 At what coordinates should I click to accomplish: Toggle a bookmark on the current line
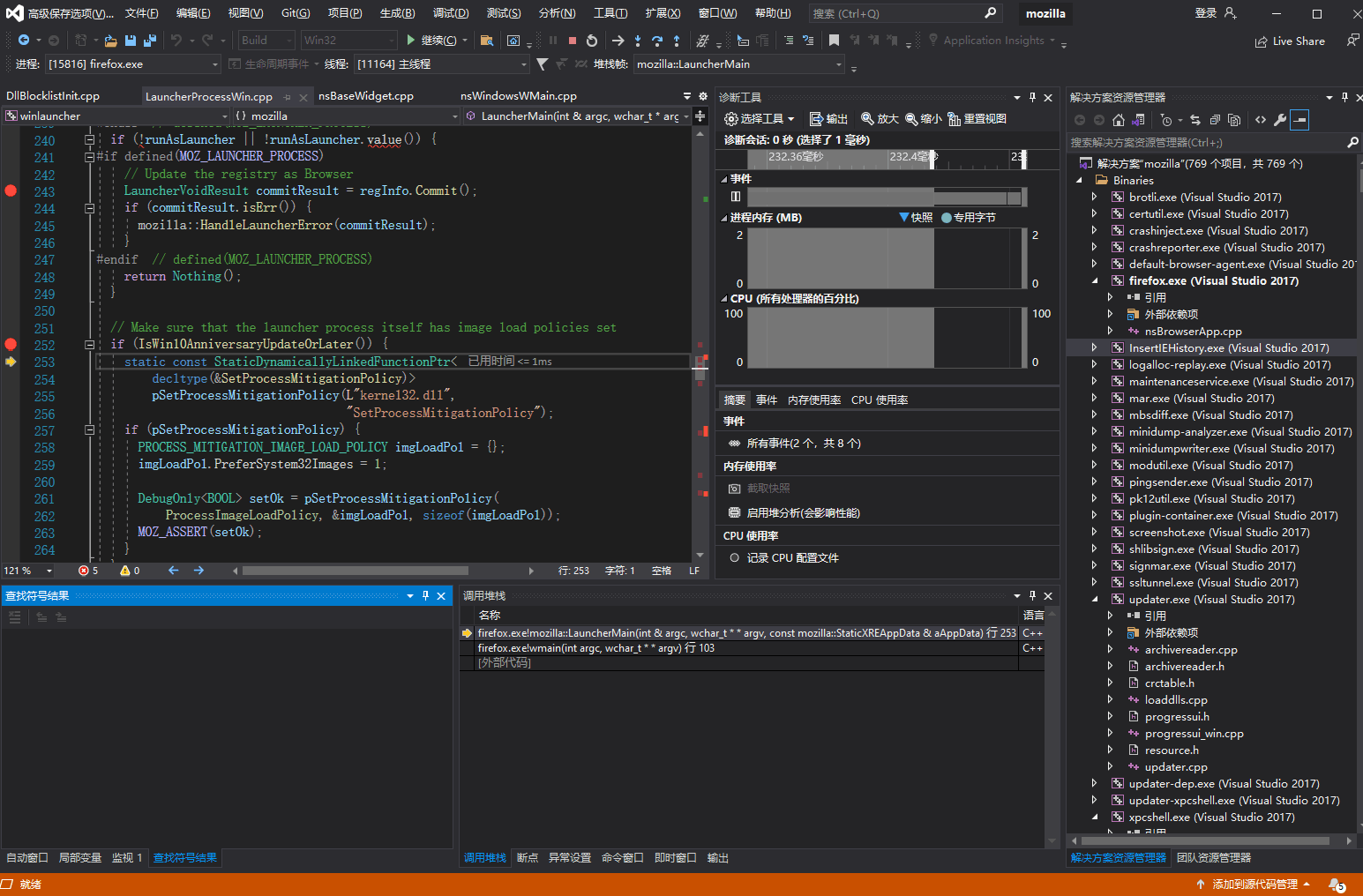click(x=834, y=41)
